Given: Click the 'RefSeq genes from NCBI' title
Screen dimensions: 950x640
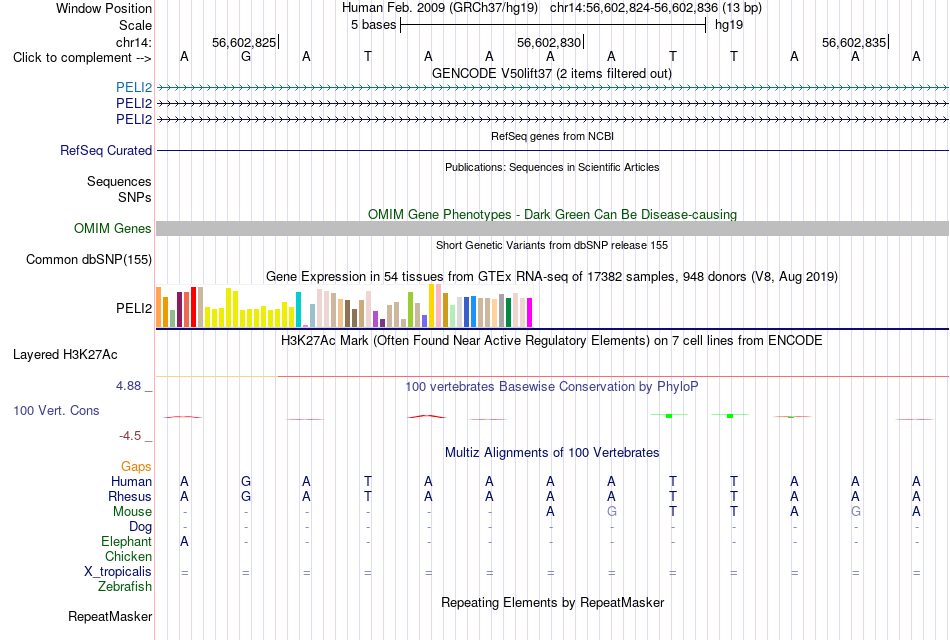Looking at the screenshot, I should [x=553, y=136].
